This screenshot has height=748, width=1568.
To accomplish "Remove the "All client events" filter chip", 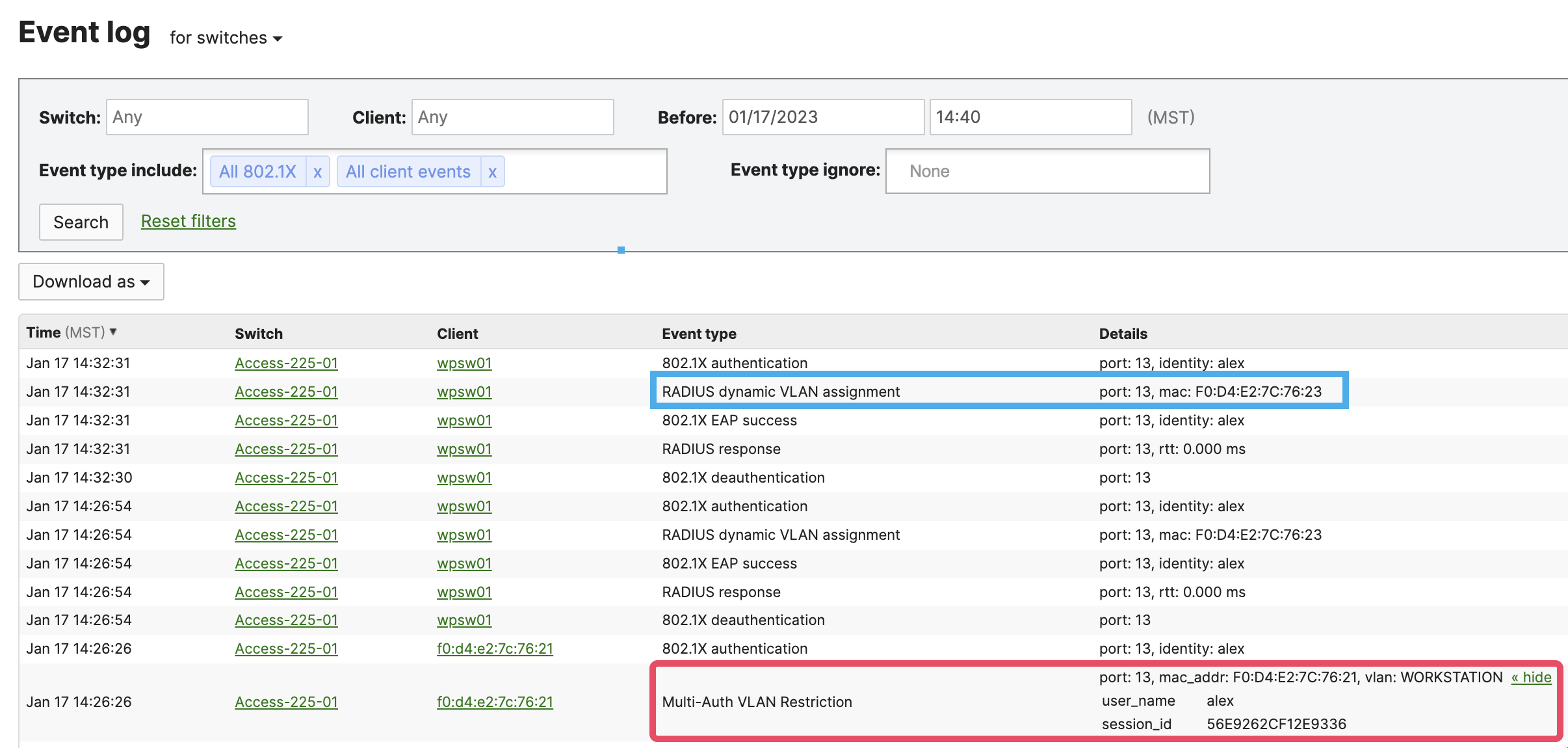I will click(x=492, y=171).
